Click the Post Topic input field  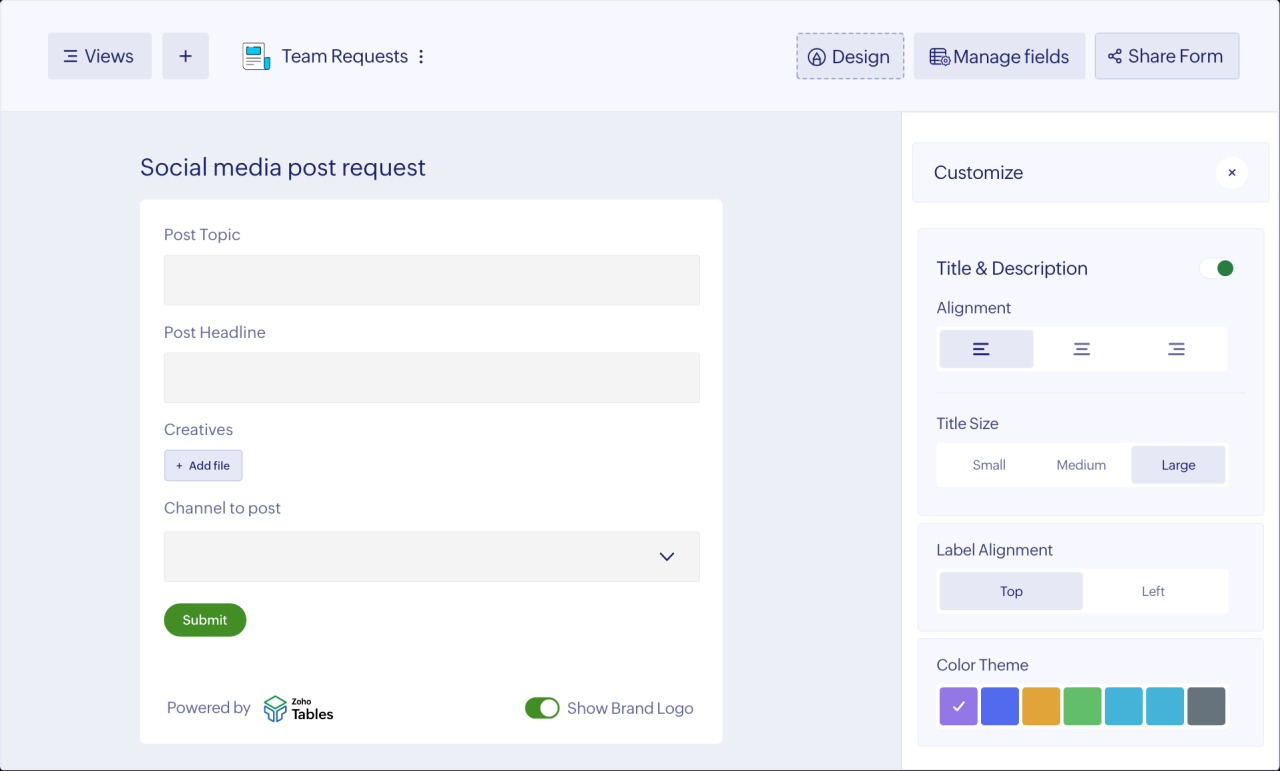coord(432,280)
